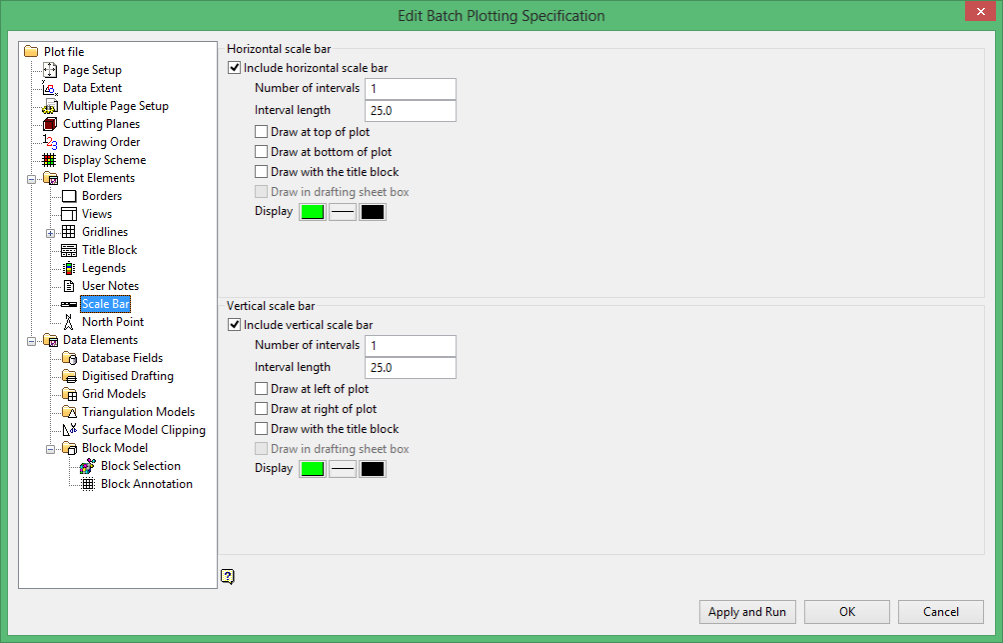The image size is (1003, 643).
Task: Uncheck Include horizontal scale bar
Action: coord(235,68)
